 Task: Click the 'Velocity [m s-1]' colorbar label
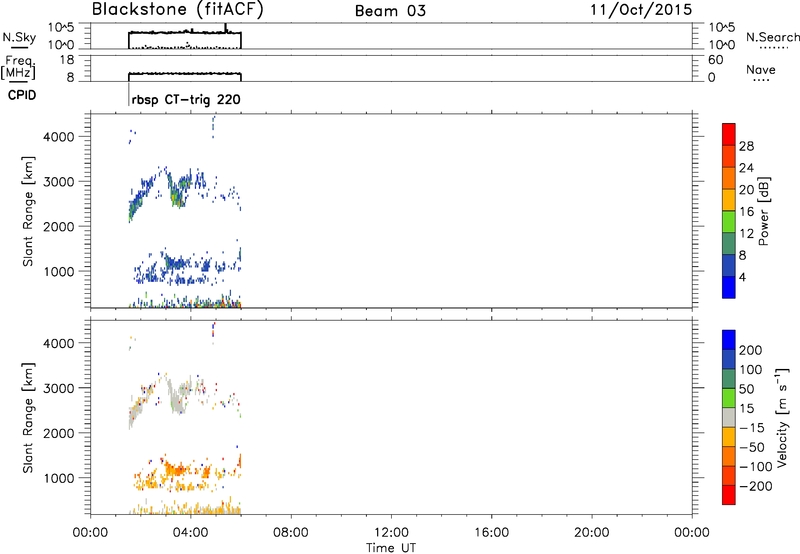click(782, 417)
